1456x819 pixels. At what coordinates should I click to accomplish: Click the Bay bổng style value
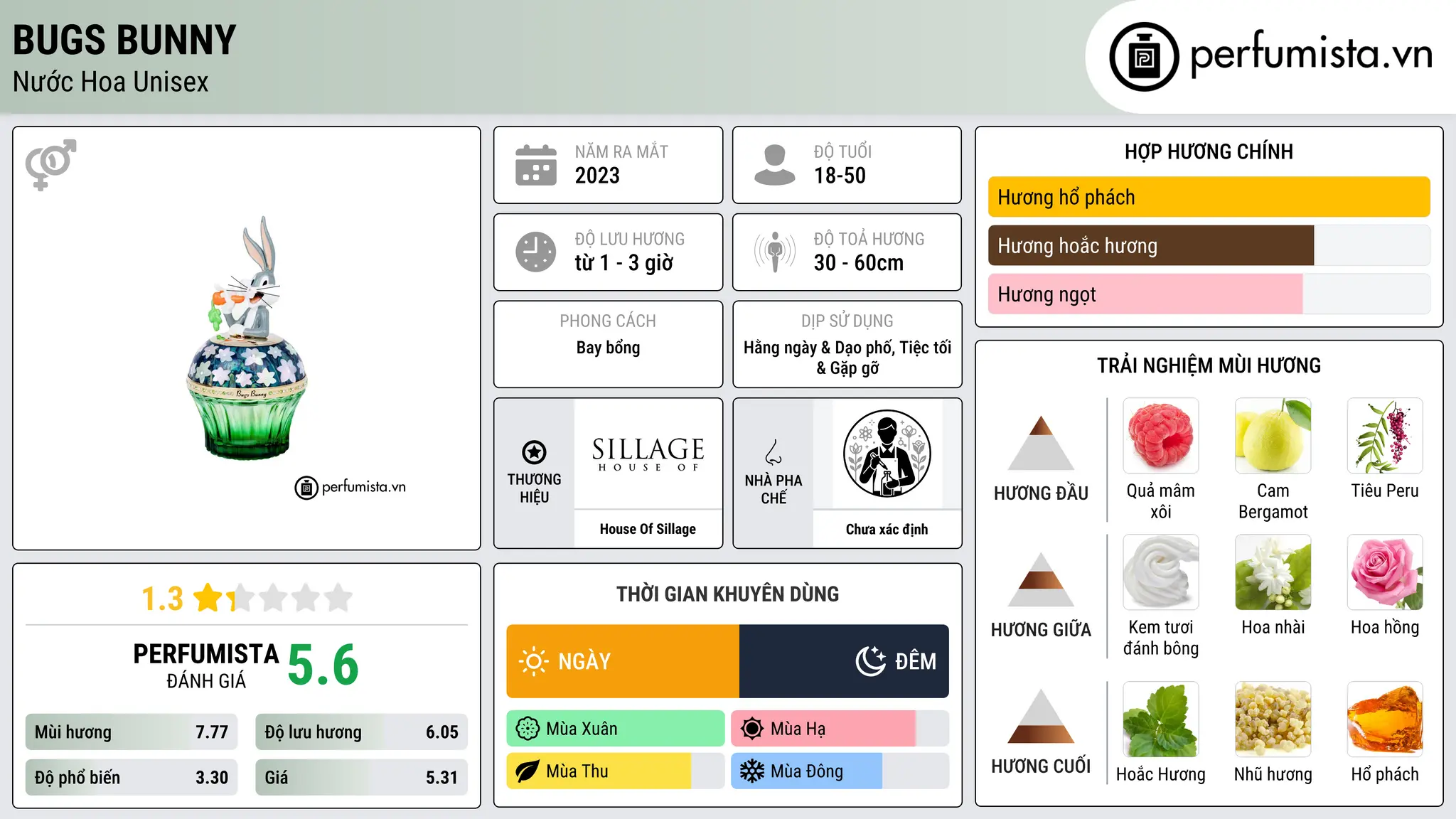608,348
